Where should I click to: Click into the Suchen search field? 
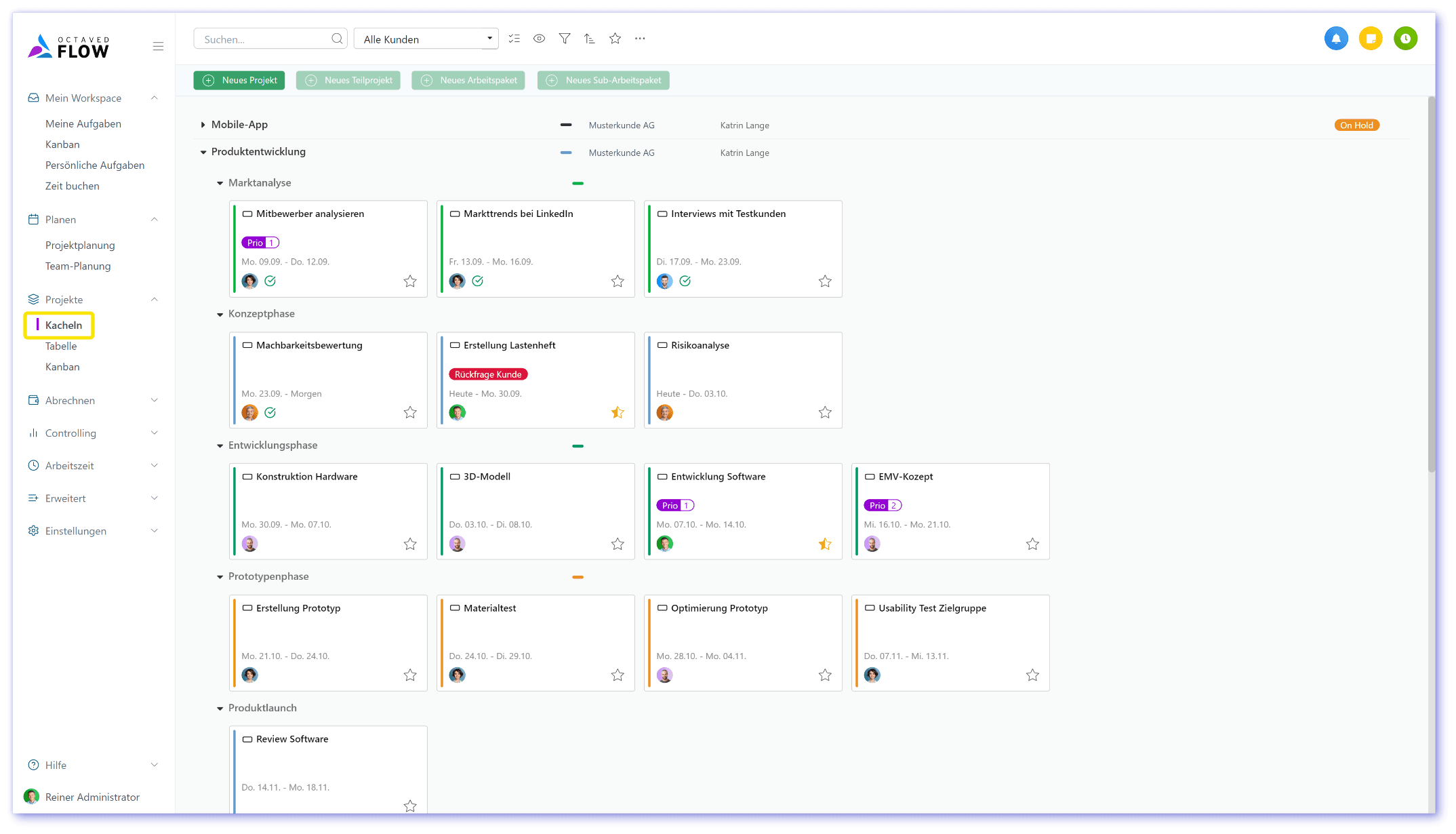(x=264, y=39)
